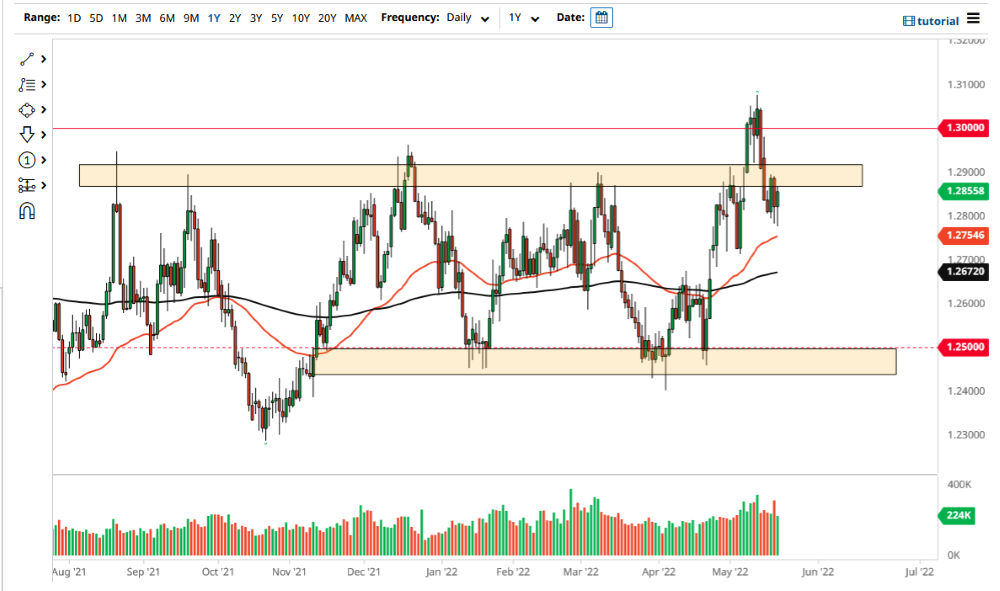Screen dimensions: 1000x591
Task: Select the polygon shape drawing tool
Action: tap(27, 109)
